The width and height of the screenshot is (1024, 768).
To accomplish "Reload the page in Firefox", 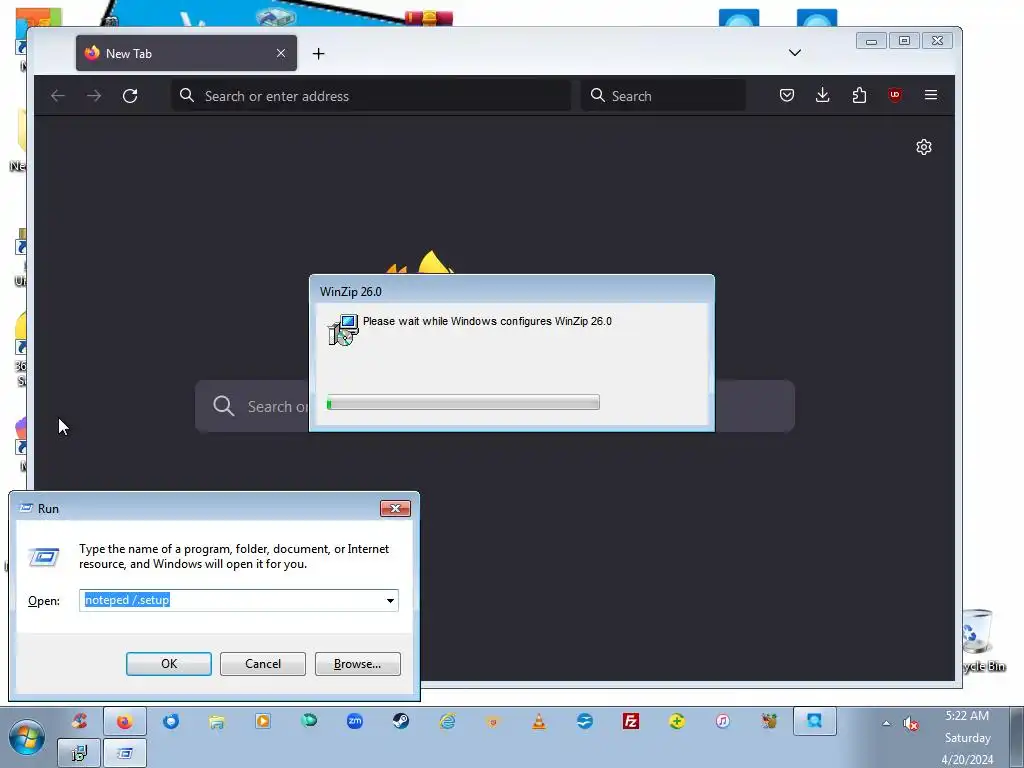I will 130,96.
